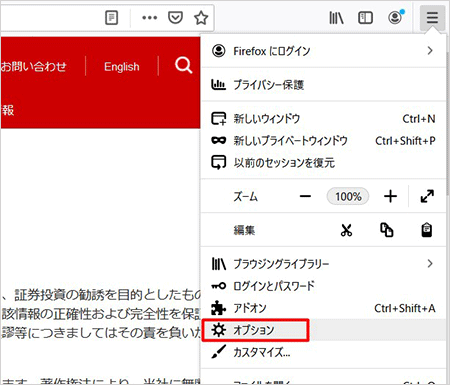Click the cut scissors icon
450x385 pixels.
coord(346,230)
